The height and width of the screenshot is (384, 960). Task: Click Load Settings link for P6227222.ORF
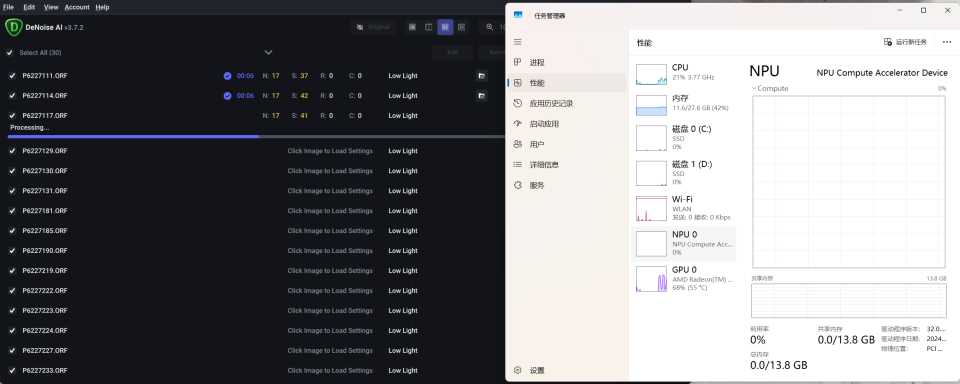pyautogui.click(x=330, y=290)
